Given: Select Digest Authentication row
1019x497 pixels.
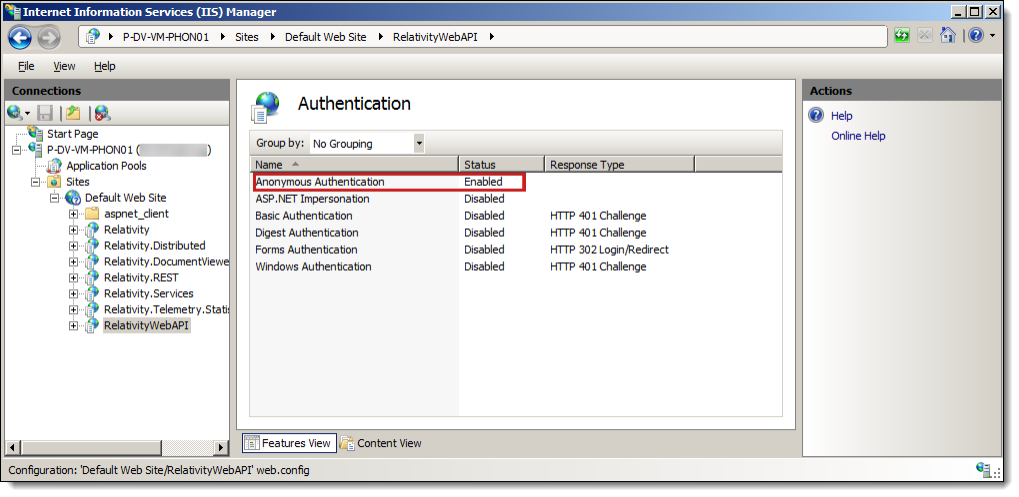Looking at the screenshot, I should (x=516, y=233).
